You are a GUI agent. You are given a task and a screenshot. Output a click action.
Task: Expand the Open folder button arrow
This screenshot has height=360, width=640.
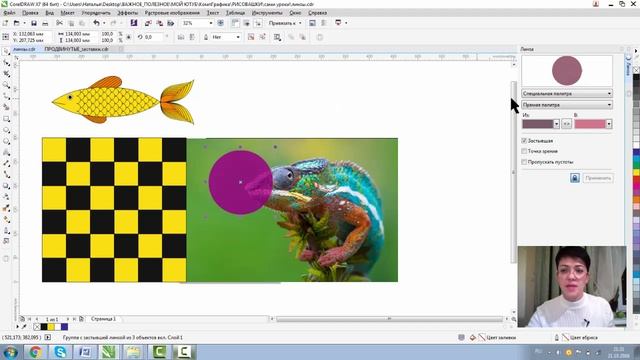(x=24, y=23)
